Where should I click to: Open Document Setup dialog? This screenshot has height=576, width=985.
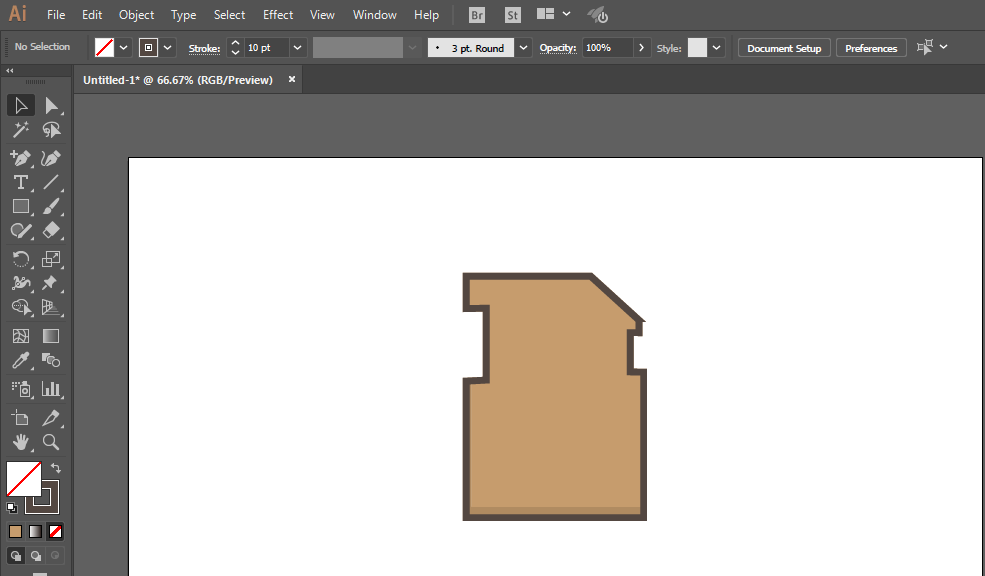pos(784,48)
